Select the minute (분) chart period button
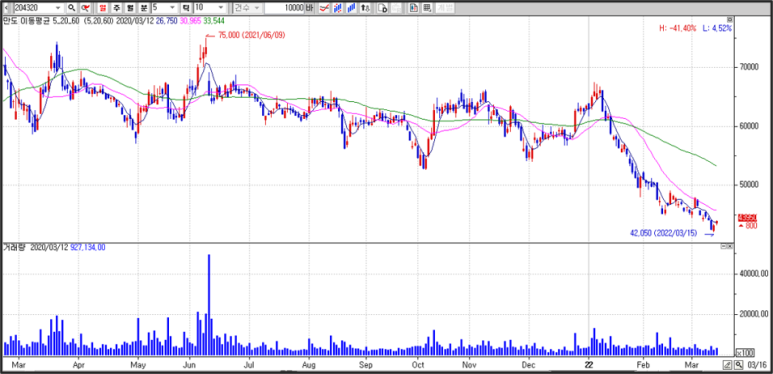 click(x=143, y=8)
